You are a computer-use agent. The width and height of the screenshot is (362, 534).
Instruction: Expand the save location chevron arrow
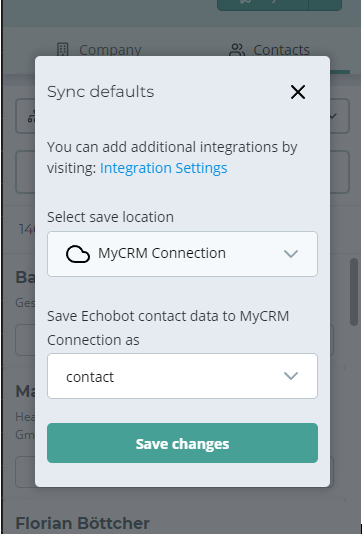(x=291, y=254)
